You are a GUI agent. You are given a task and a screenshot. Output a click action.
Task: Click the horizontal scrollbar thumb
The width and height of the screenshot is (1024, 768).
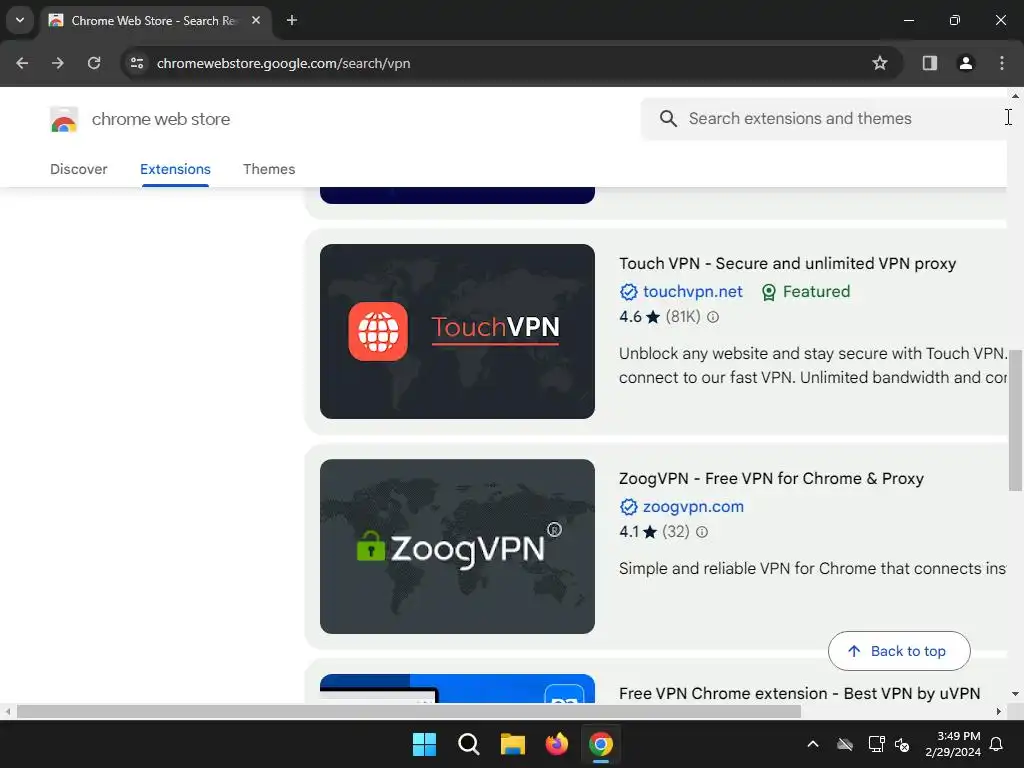409,711
